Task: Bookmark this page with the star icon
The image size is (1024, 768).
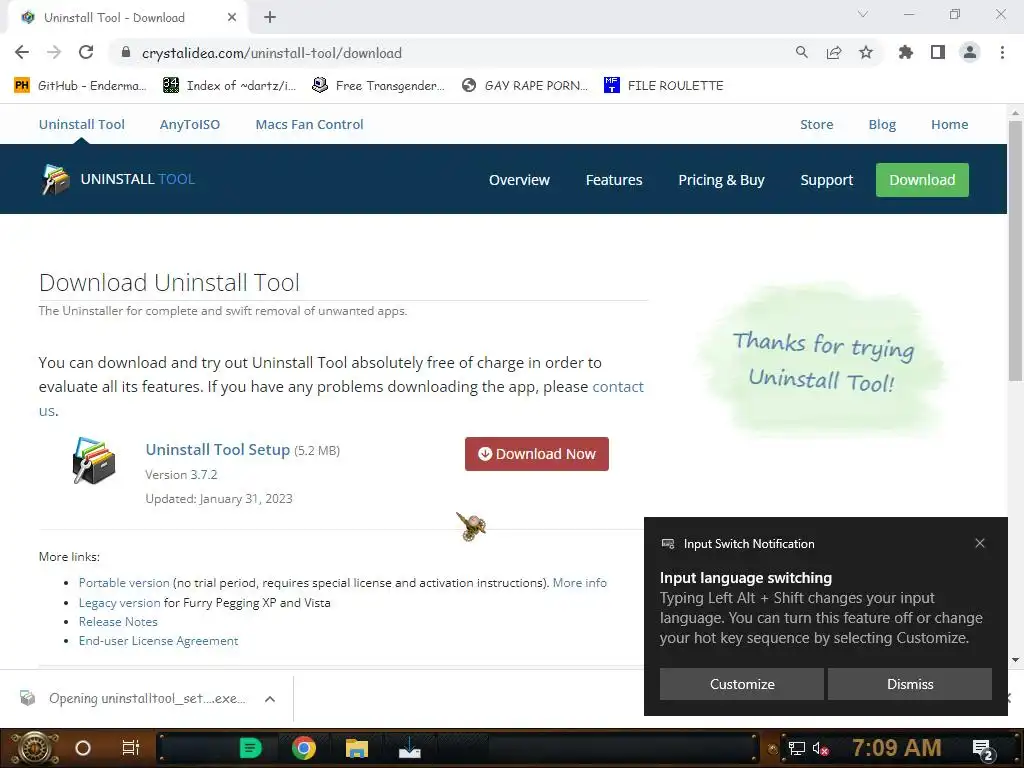Action: click(x=866, y=53)
